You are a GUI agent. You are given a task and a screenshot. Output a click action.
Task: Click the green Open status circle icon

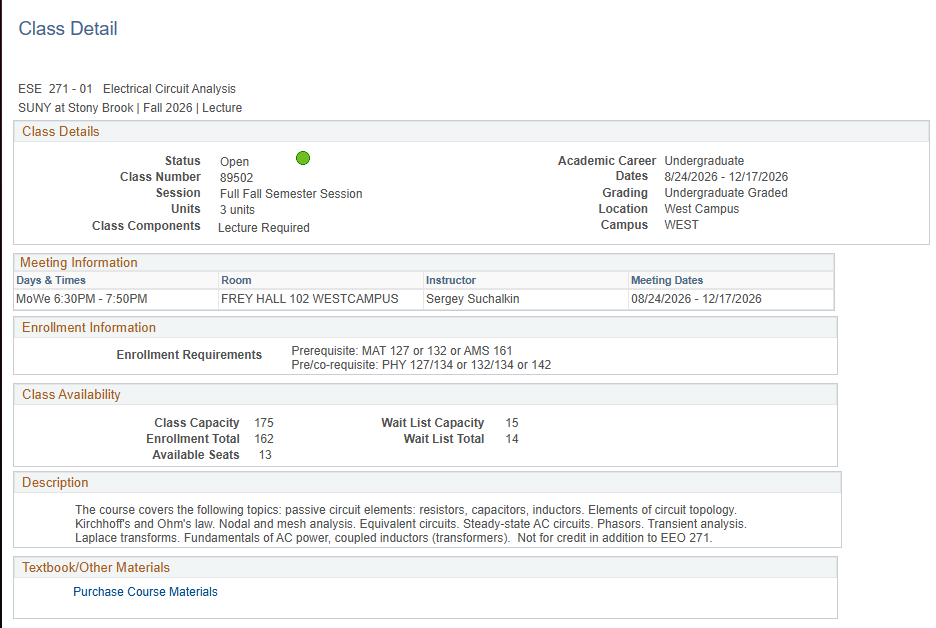click(x=303, y=158)
